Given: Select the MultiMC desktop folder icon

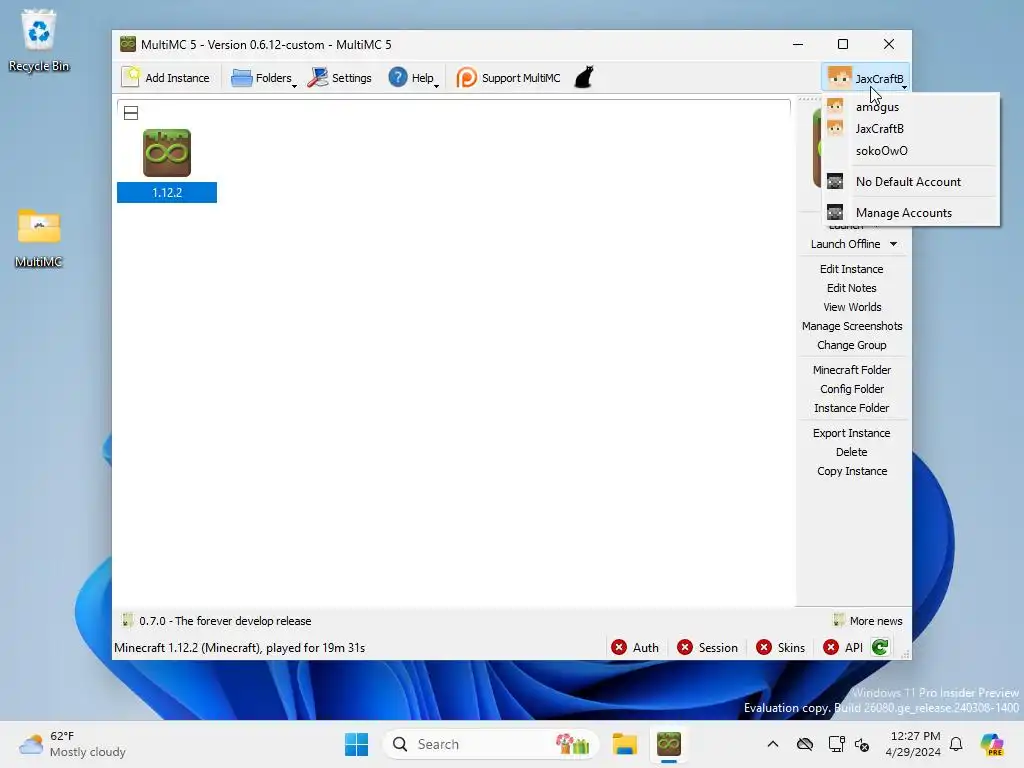Looking at the screenshot, I should click(39, 238).
